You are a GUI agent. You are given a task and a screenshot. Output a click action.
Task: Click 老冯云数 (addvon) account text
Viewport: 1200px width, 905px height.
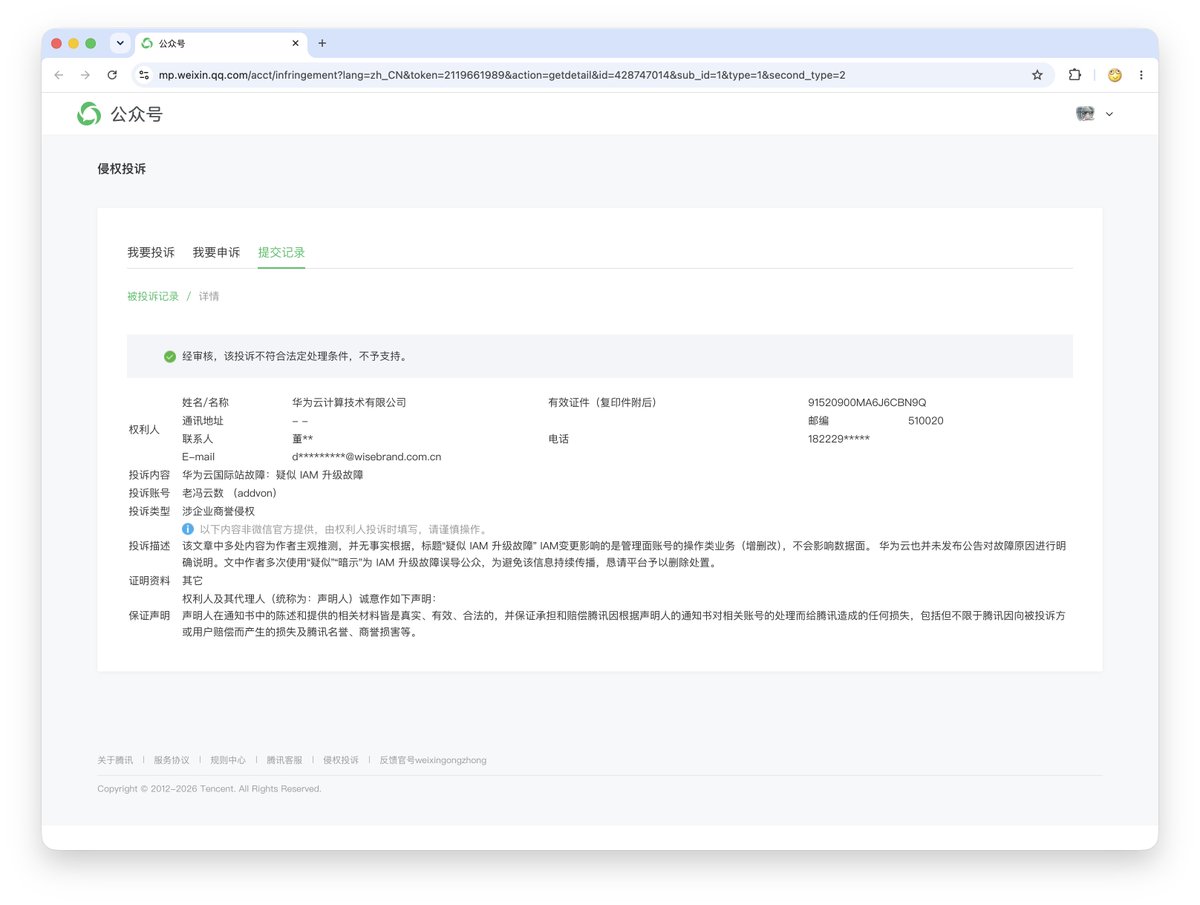pos(229,493)
